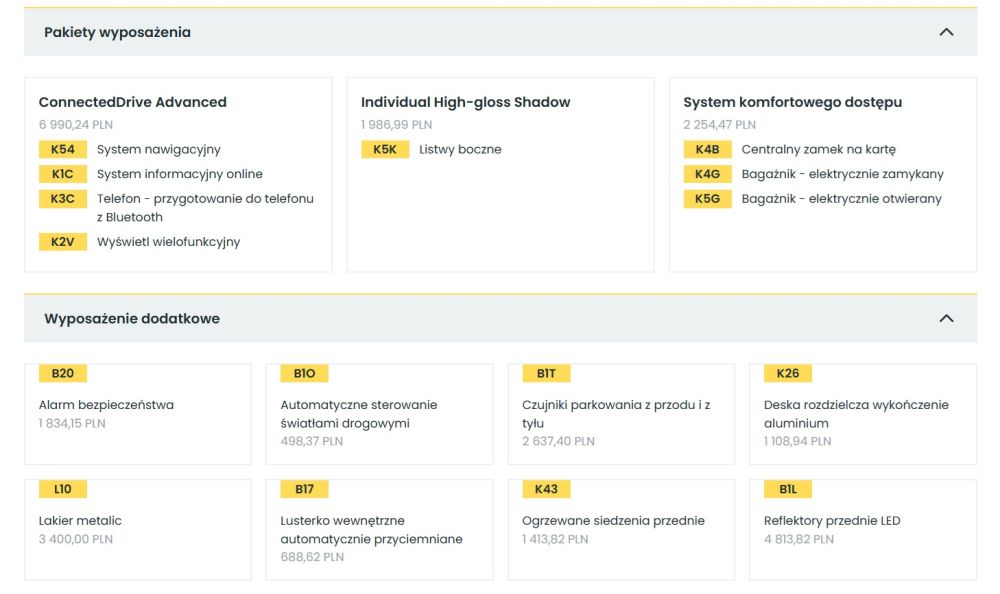Select the K4B code badge
The image size is (1000, 594).
coord(707,149)
